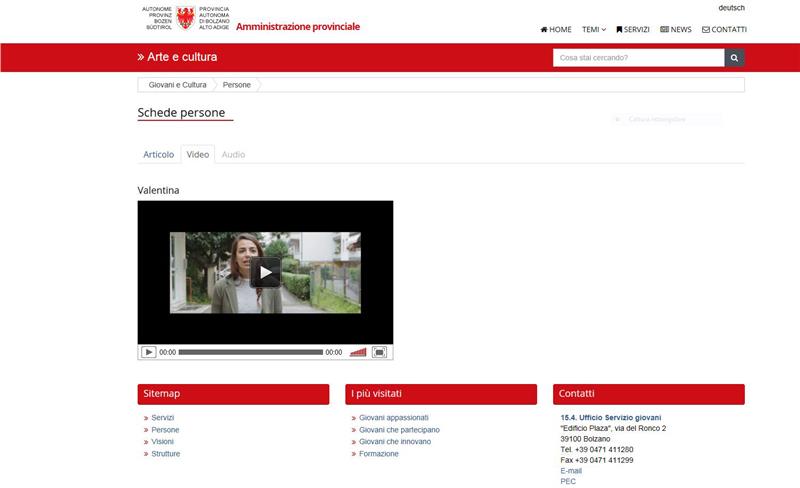800x488 pixels.
Task: Click the video progress seek bar
Action: point(250,352)
